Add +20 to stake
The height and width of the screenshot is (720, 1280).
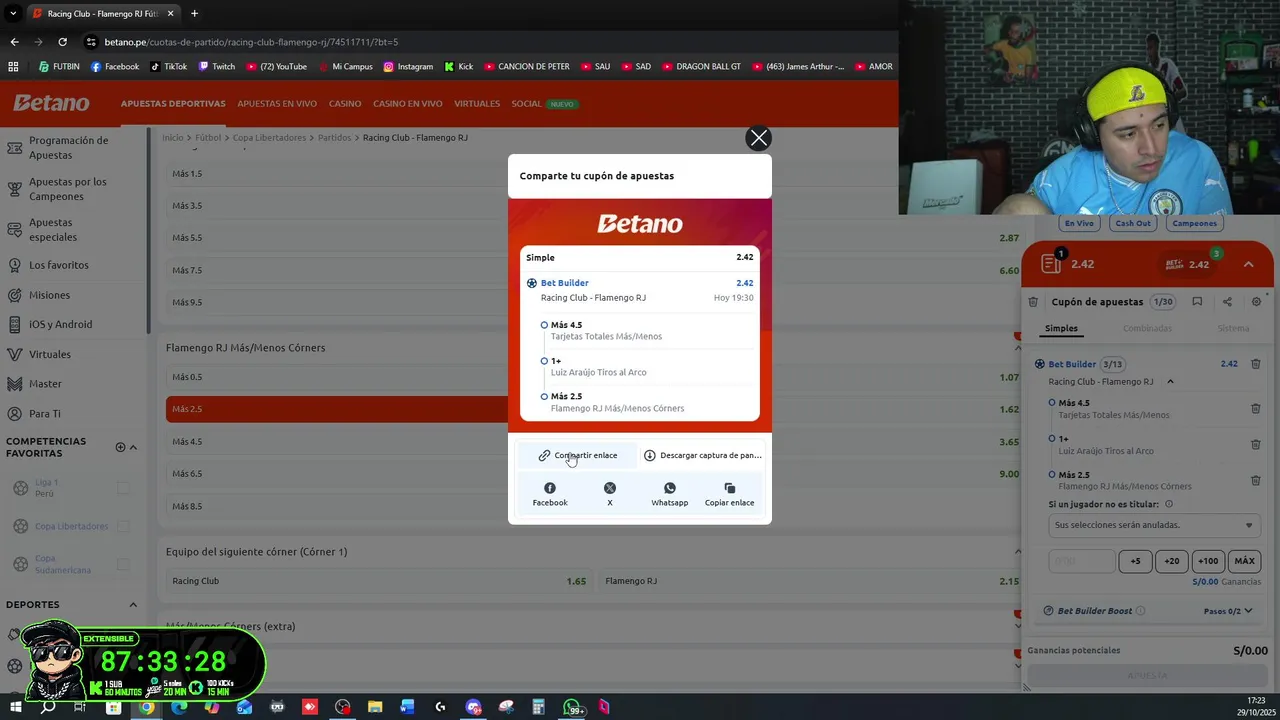(1171, 561)
